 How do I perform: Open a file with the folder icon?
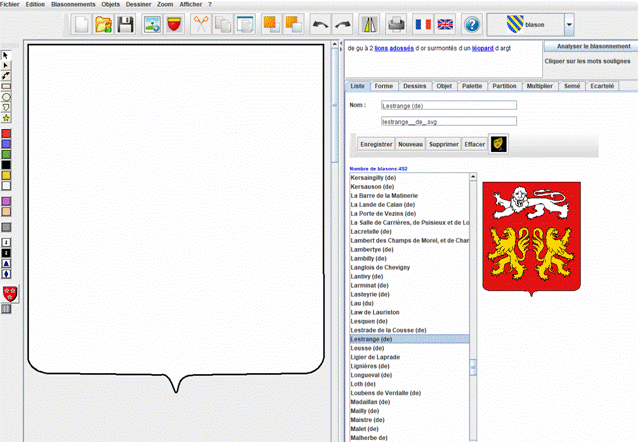104,24
